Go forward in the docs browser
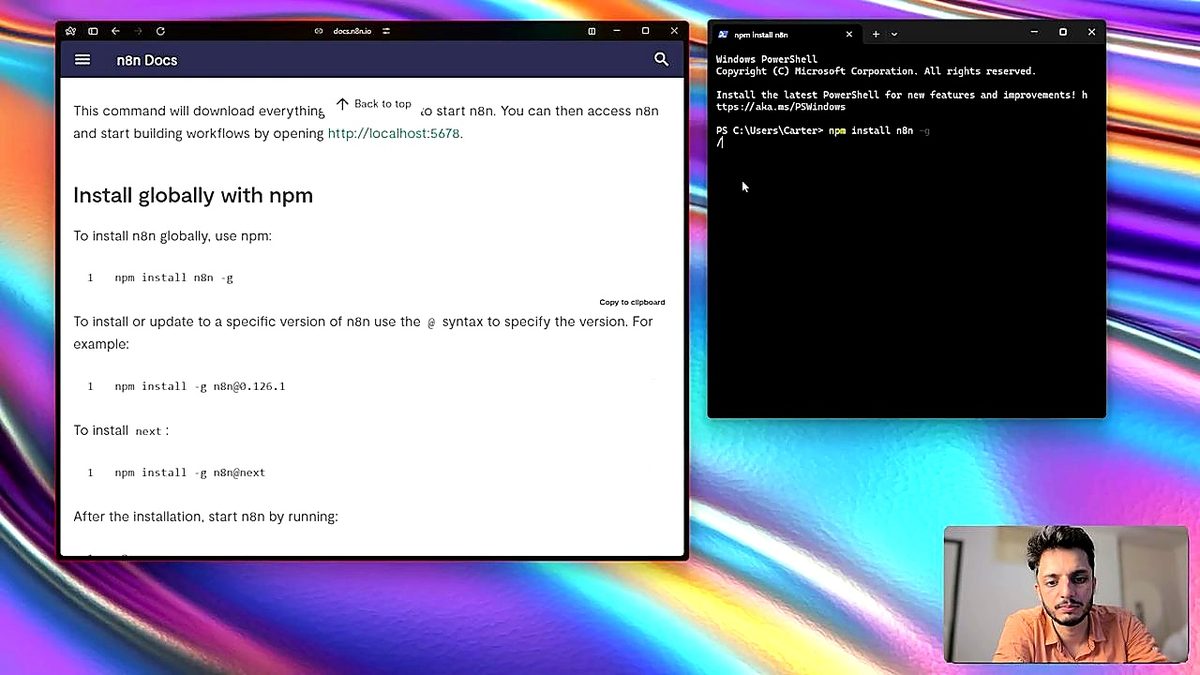Image resolution: width=1200 pixels, height=675 pixels. (138, 31)
